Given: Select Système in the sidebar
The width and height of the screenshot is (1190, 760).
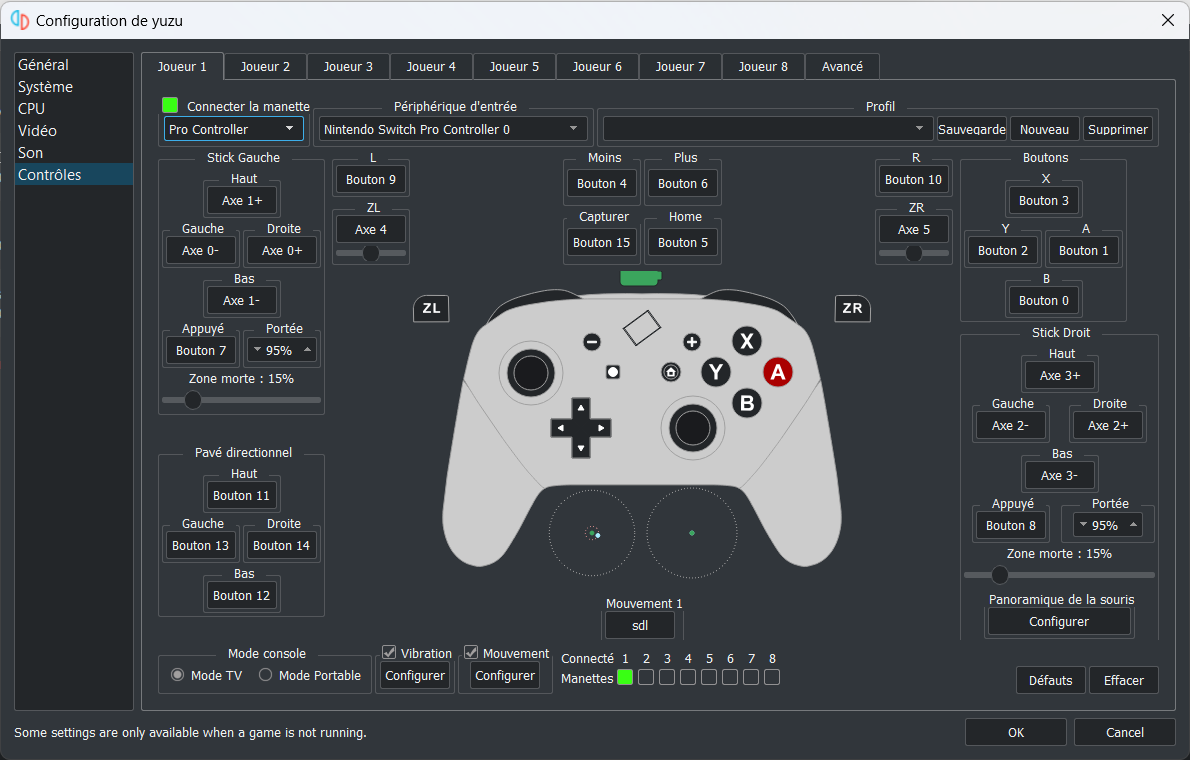Looking at the screenshot, I should [x=74, y=87].
